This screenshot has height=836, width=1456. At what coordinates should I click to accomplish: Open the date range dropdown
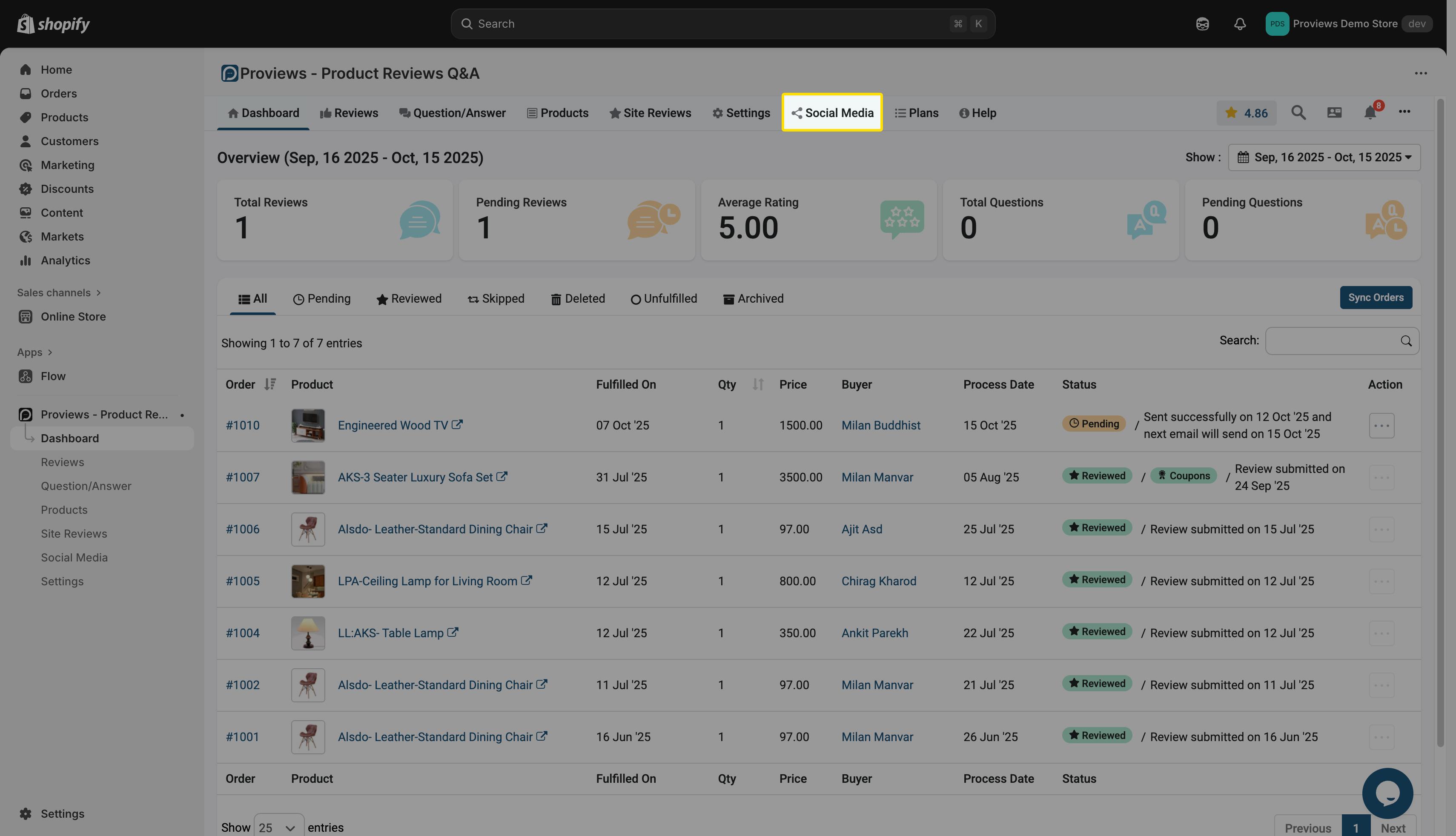[x=1324, y=157]
